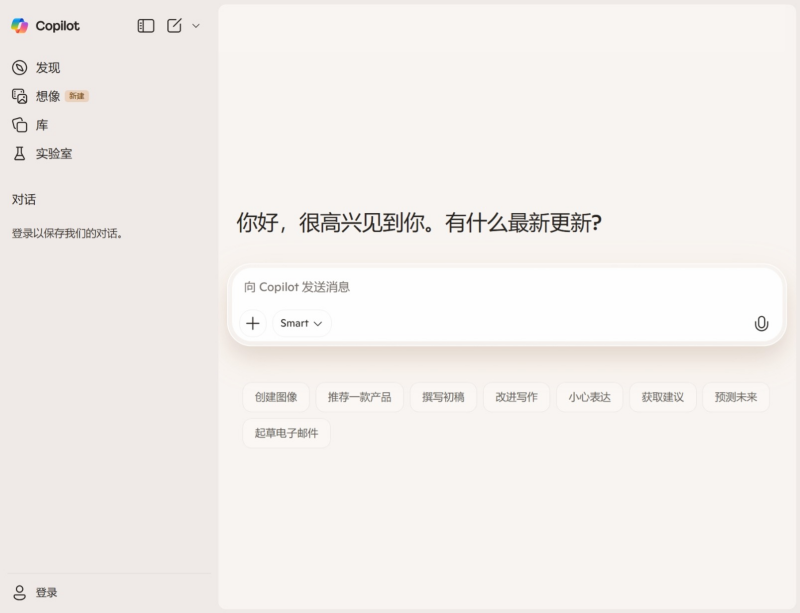This screenshot has width=800, height=613.
Task: Open the 想像 image icon
Action: coord(19,96)
